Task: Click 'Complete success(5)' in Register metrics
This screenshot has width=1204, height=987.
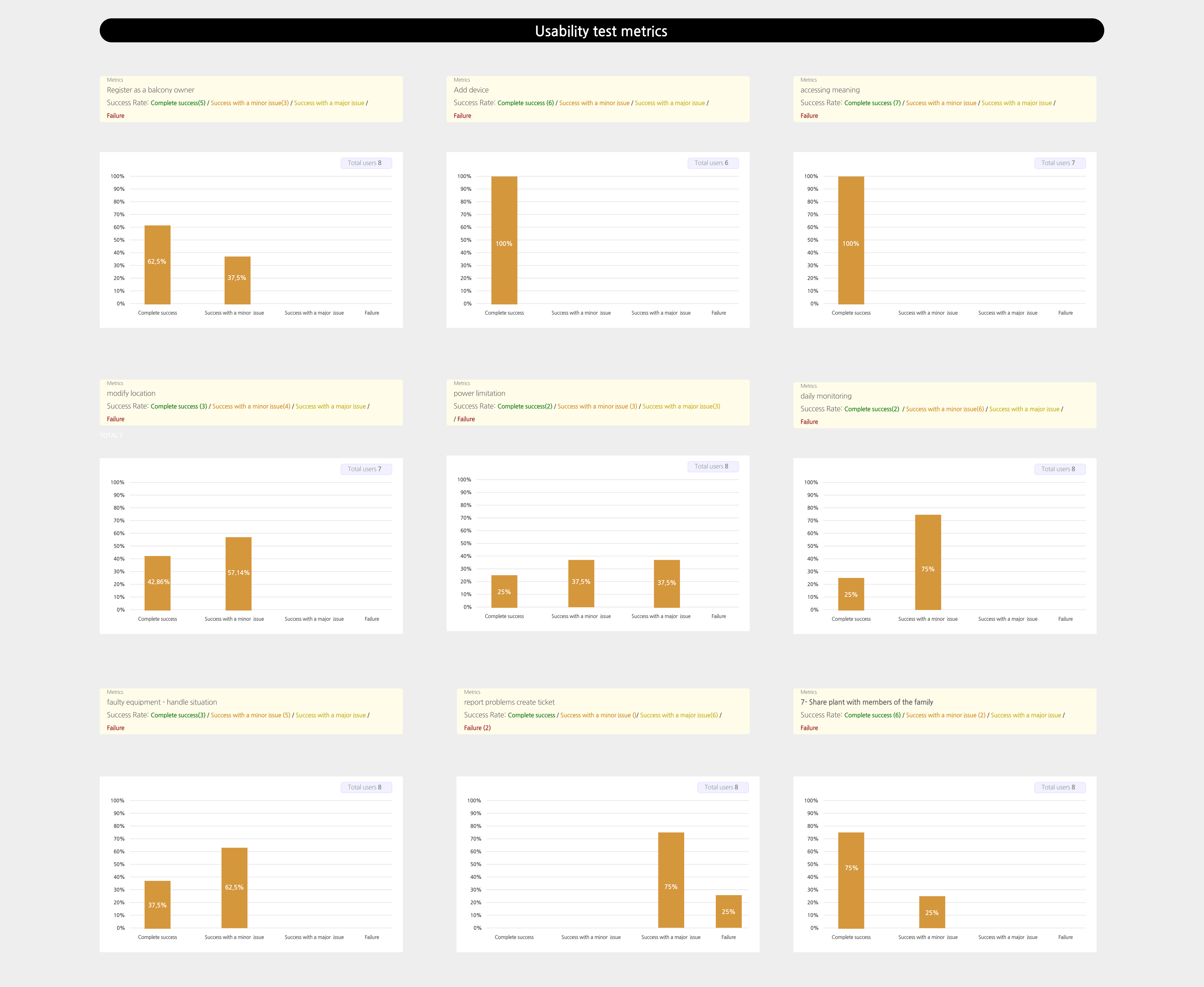Action: (178, 103)
